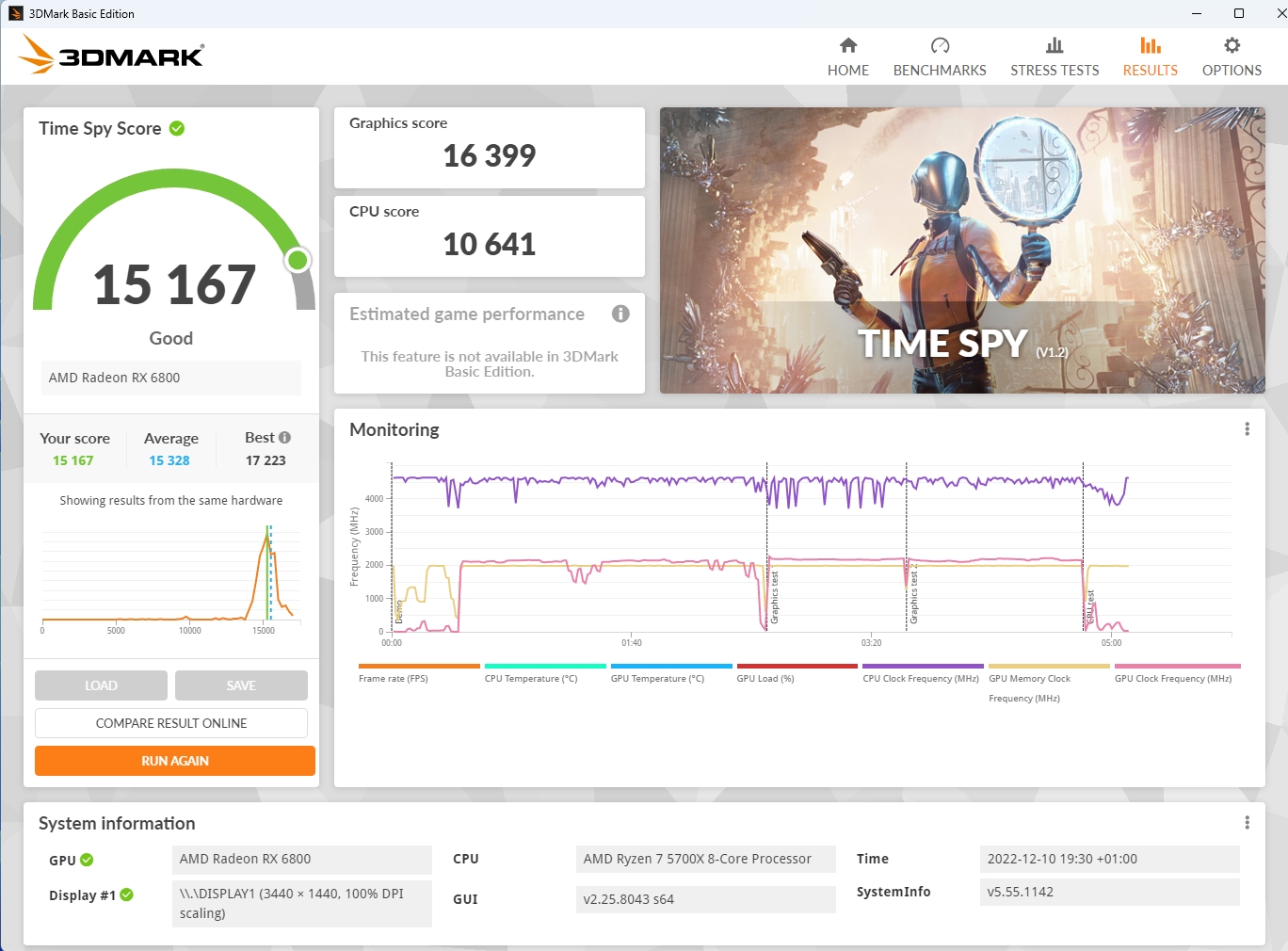Click the 3DMark logo in header

pos(111,55)
